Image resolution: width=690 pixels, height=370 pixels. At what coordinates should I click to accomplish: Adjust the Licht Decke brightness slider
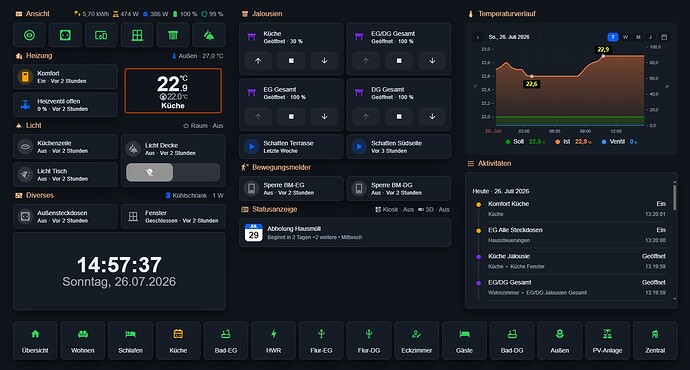(x=173, y=172)
